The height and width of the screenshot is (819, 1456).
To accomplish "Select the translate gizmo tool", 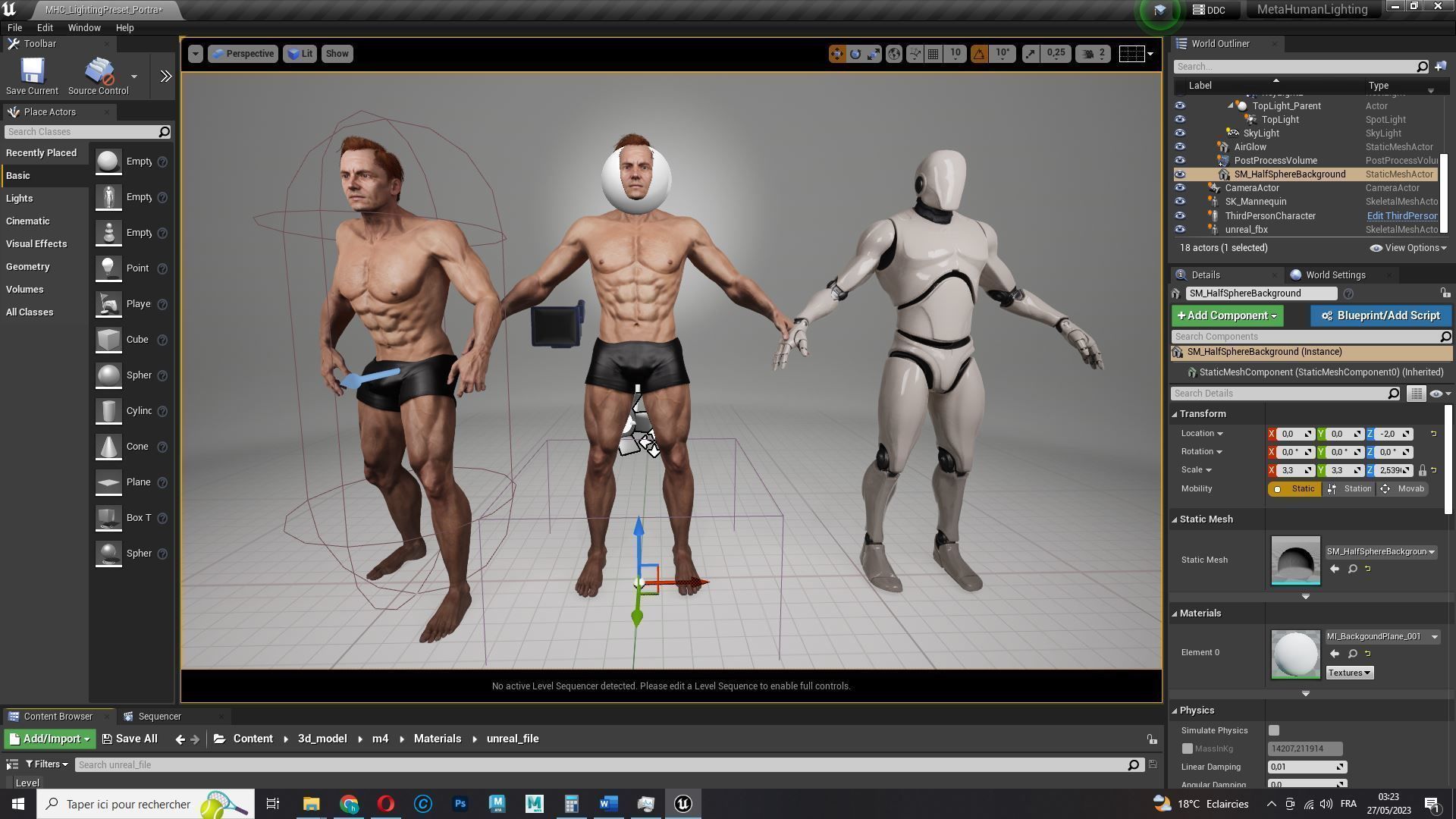I will tap(836, 54).
